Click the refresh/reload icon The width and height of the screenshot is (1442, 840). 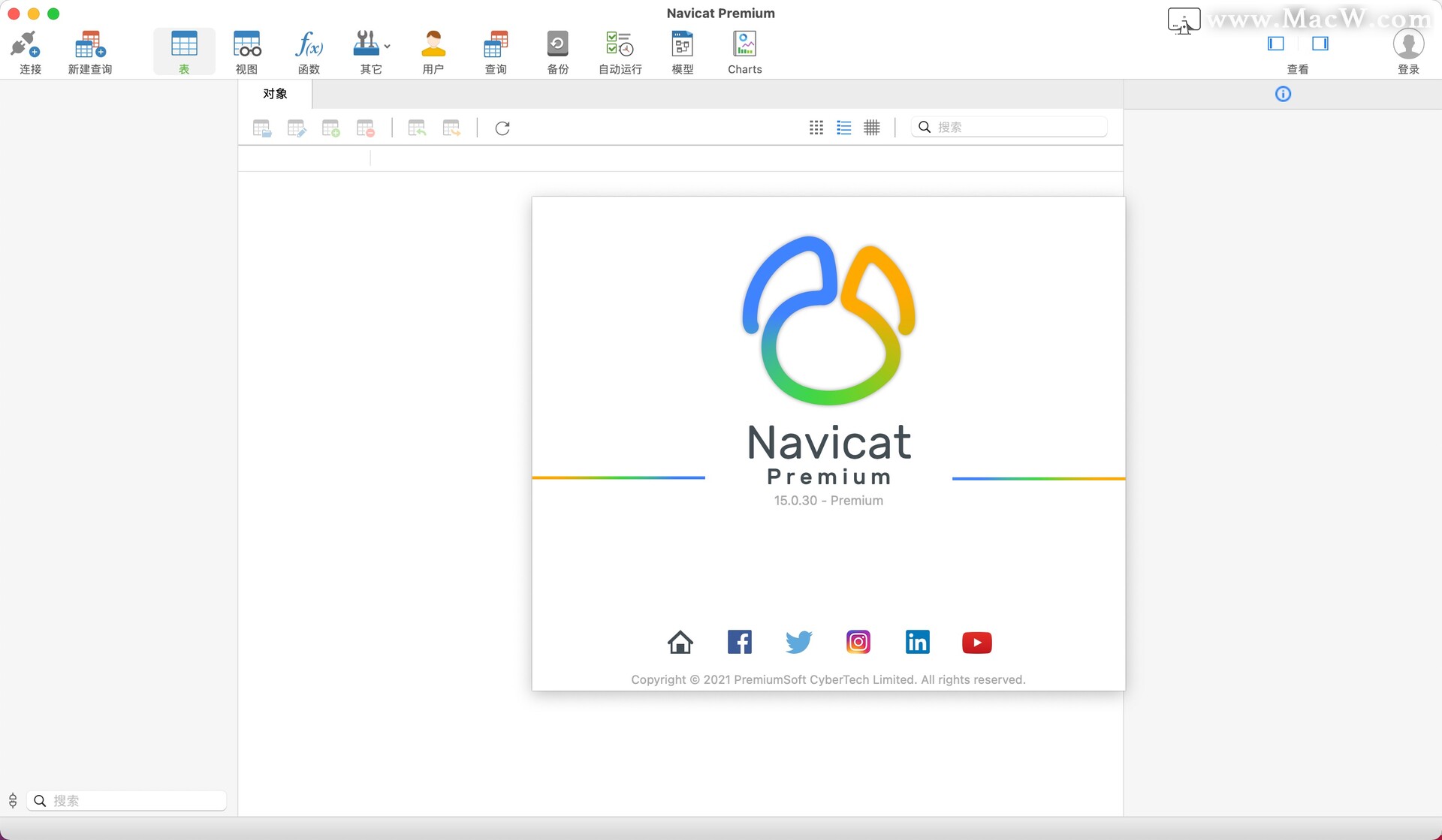(502, 127)
